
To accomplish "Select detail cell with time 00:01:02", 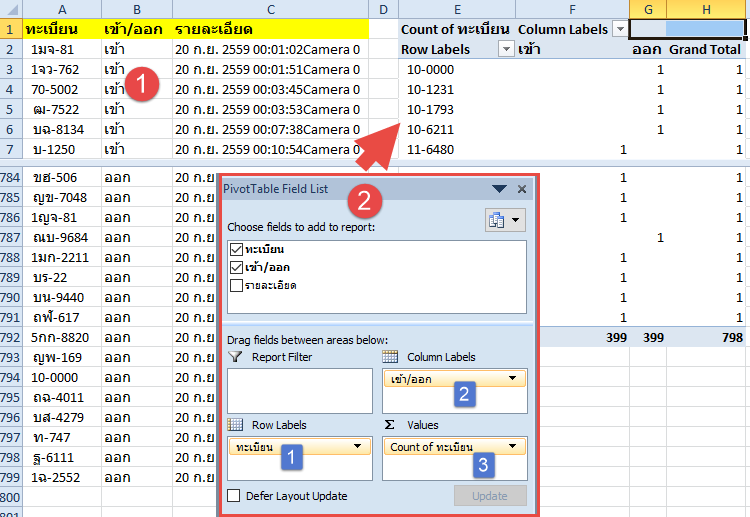I will point(271,49).
